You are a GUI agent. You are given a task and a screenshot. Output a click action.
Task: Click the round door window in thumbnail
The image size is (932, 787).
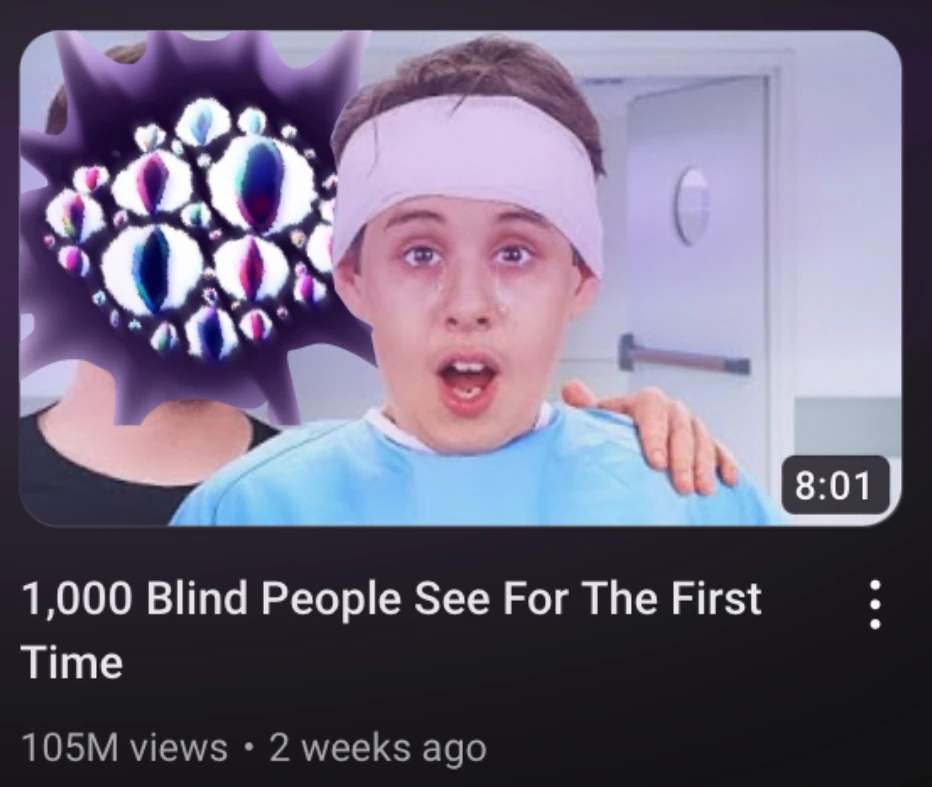691,206
